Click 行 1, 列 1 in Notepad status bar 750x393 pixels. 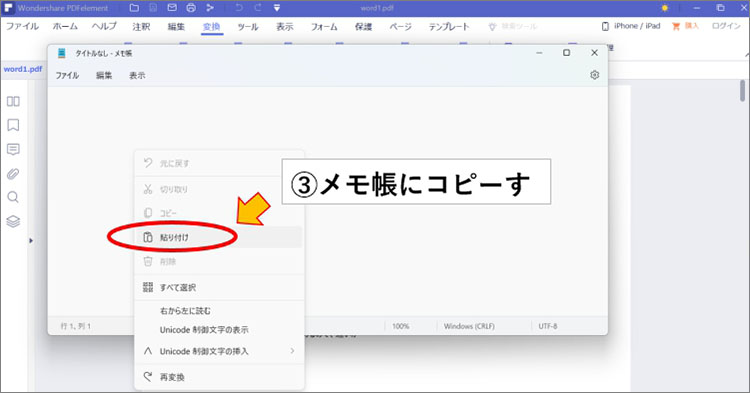coord(76,326)
